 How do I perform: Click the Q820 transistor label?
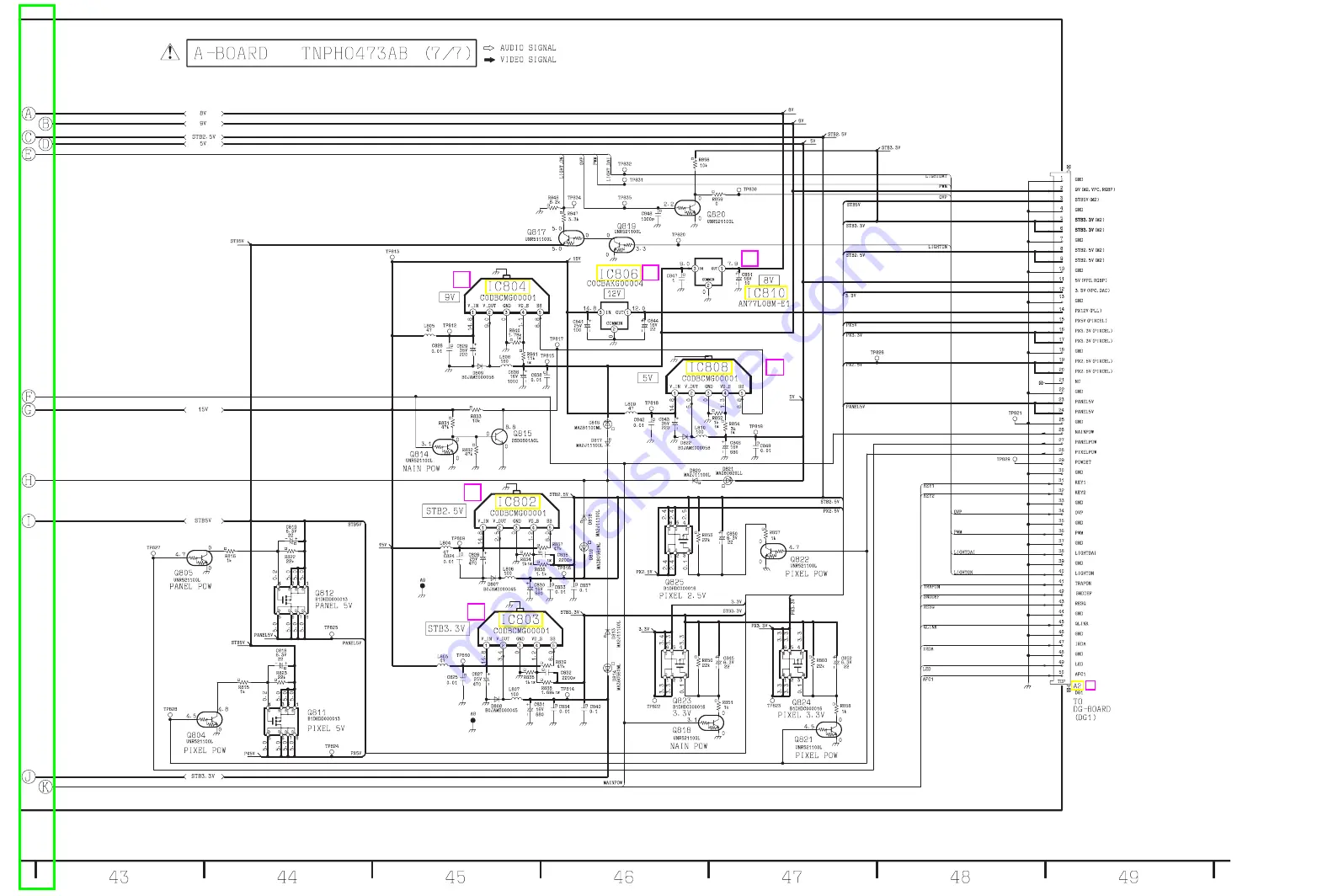coord(716,215)
